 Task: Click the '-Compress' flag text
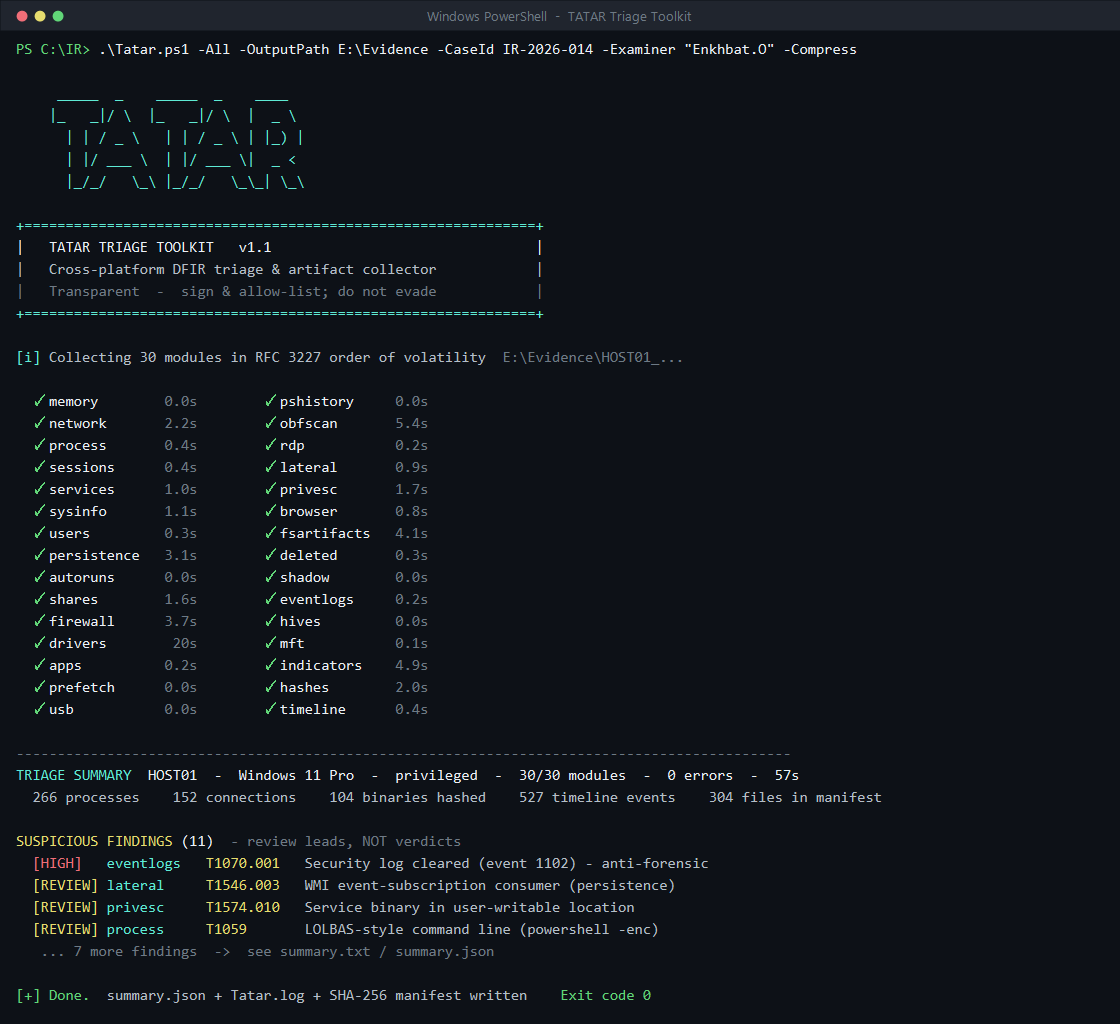(820, 49)
